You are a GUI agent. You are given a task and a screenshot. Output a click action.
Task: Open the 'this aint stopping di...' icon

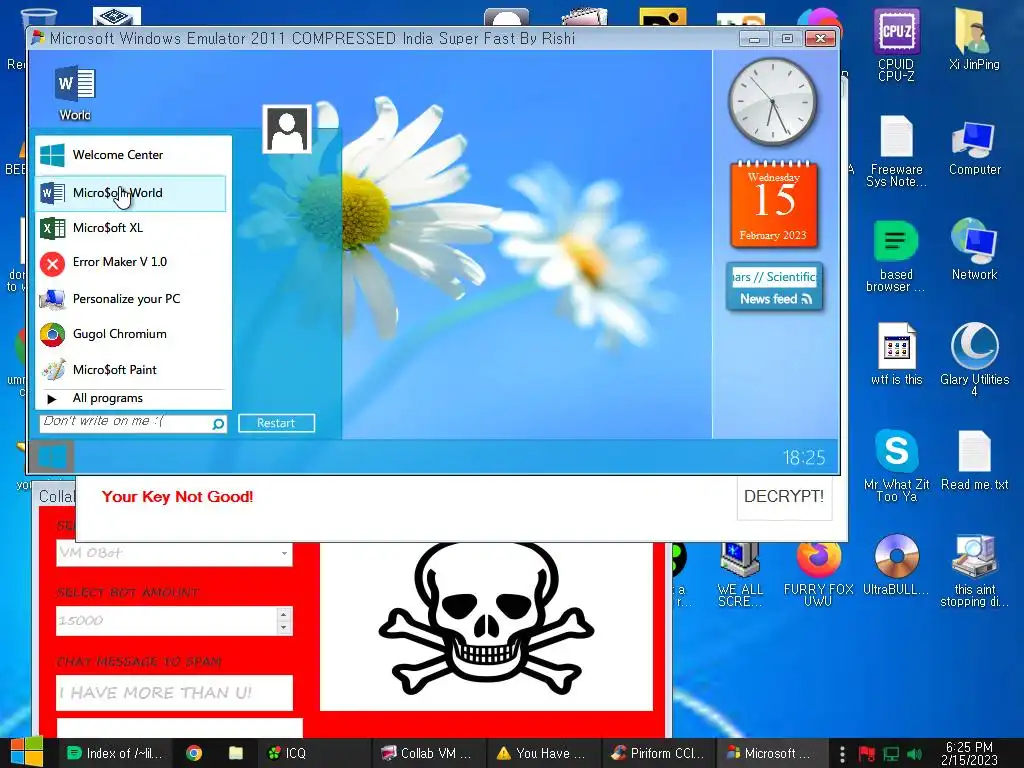pyautogui.click(x=974, y=571)
